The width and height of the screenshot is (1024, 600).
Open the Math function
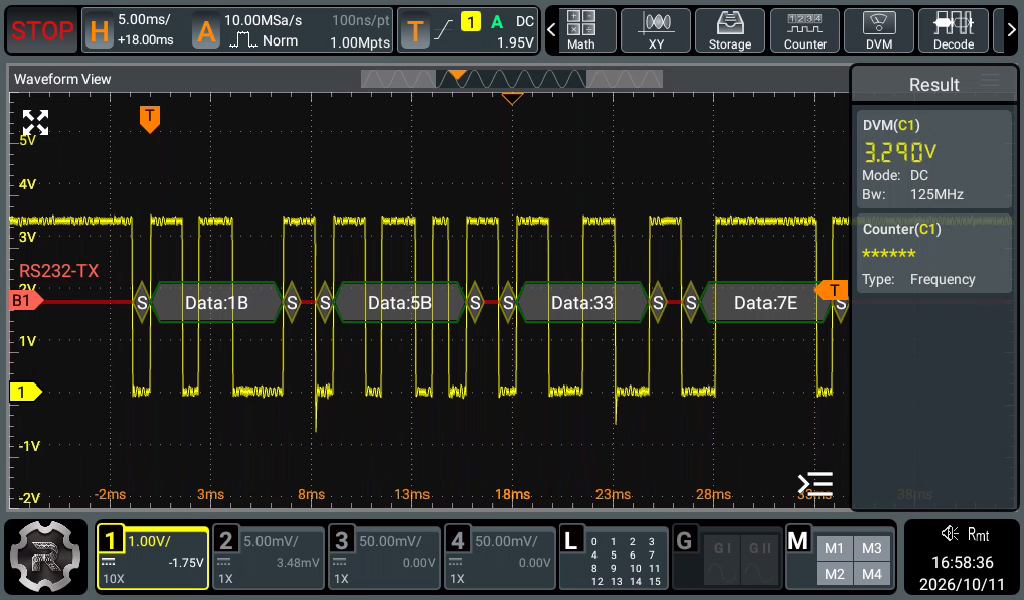coord(581,31)
